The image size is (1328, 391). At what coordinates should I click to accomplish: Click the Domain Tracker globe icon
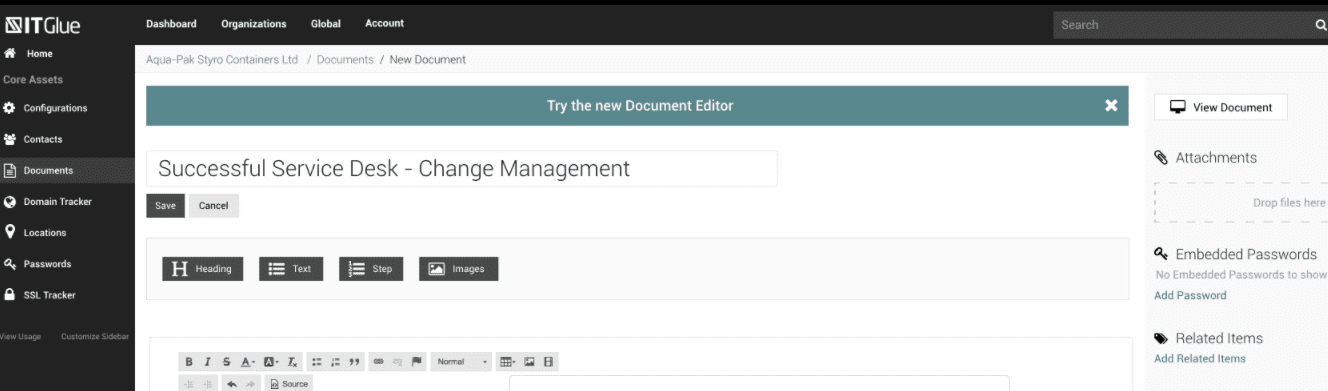pyautogui.click(x=10, y=201)
